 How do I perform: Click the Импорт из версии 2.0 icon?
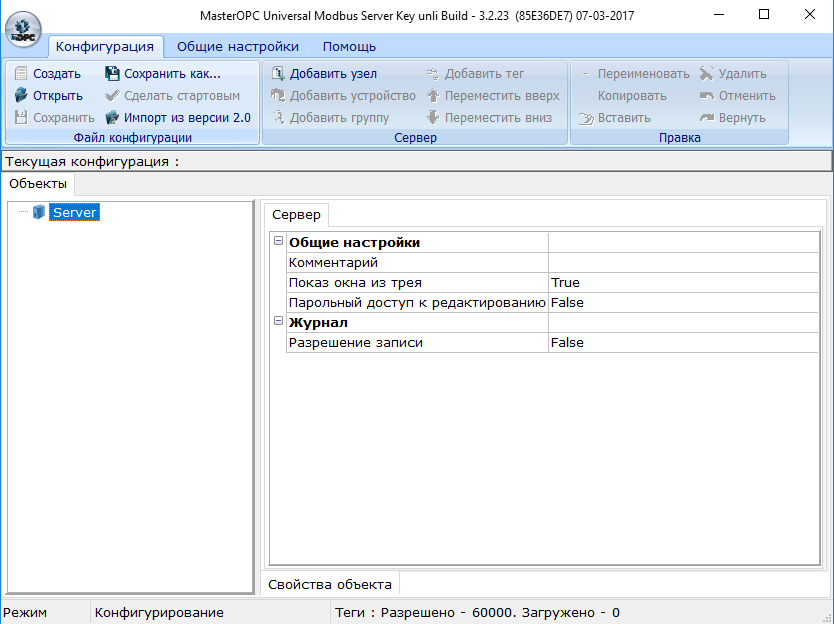point(113,118)
